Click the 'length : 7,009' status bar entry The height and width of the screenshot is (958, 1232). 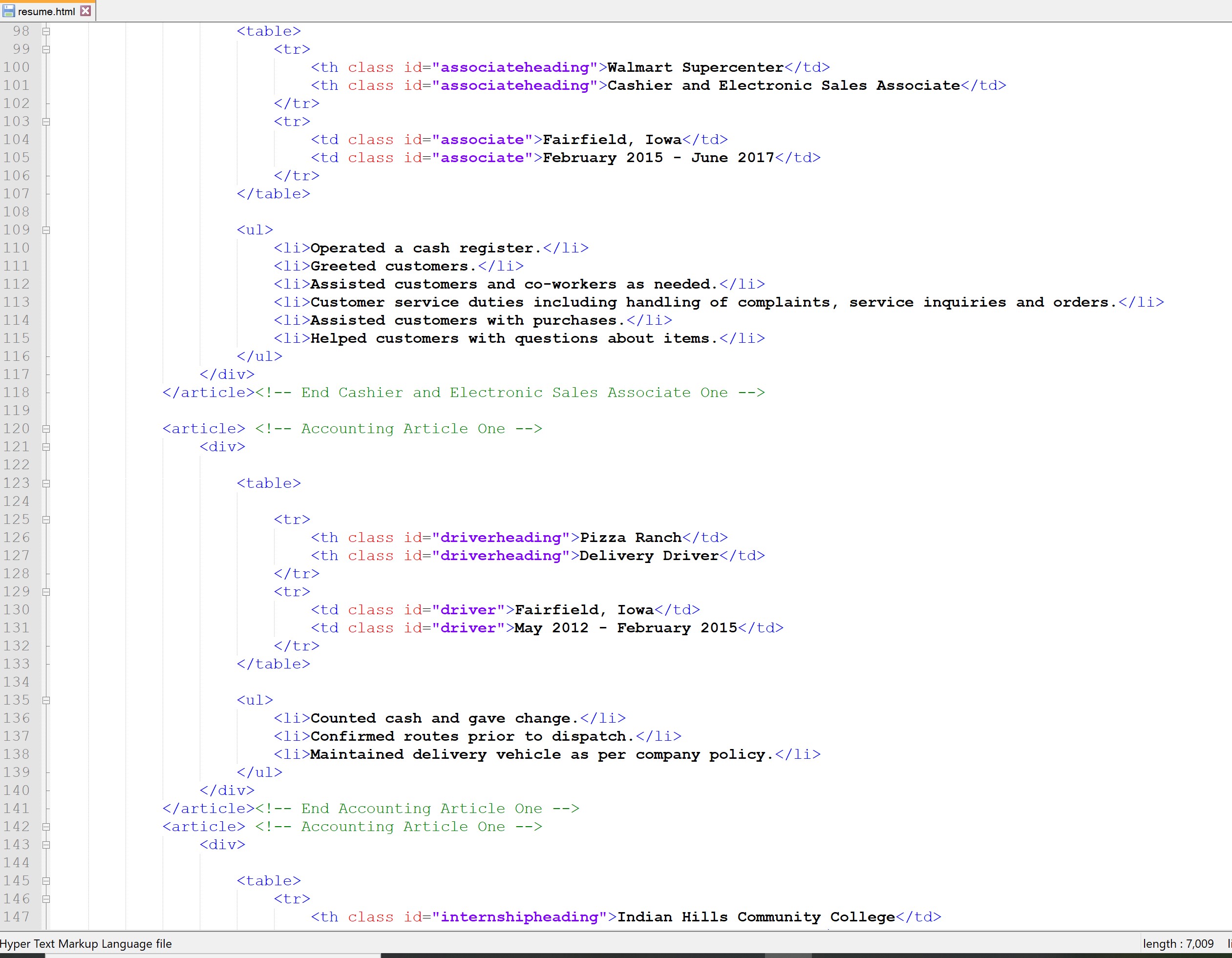[1178, 944]
